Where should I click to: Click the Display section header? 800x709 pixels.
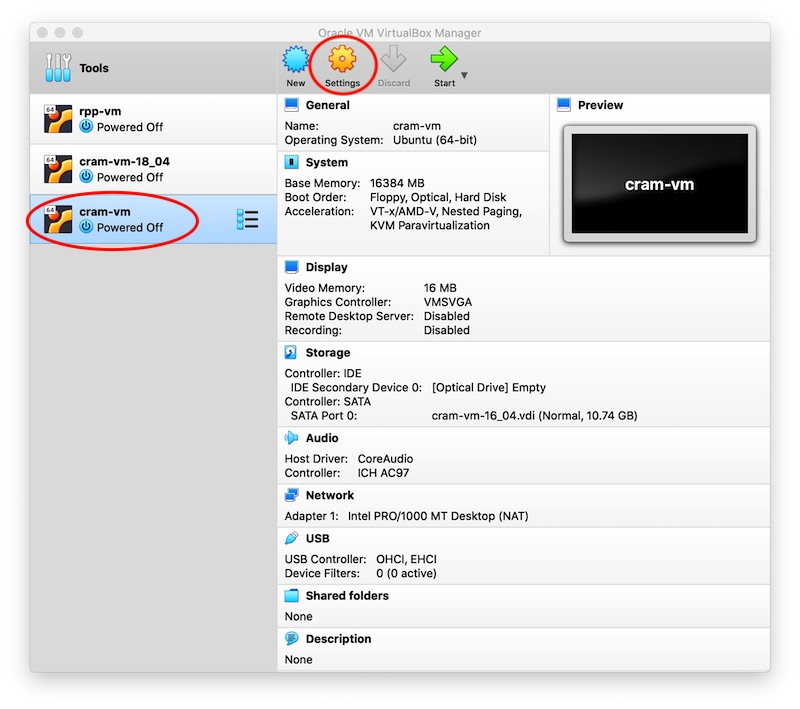[326, 267]
